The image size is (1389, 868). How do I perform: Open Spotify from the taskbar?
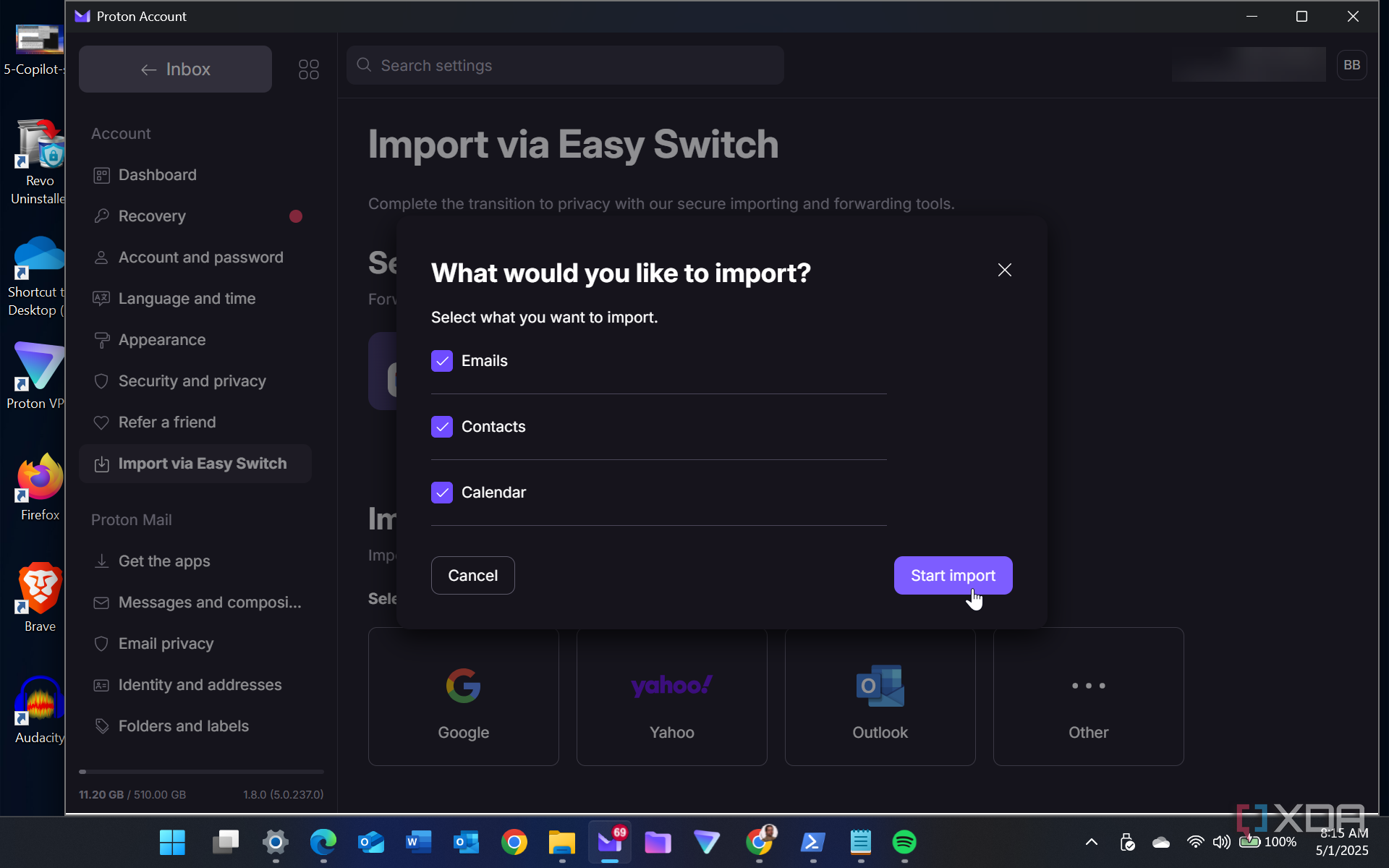pyautogui.click(x=904, y=842)
